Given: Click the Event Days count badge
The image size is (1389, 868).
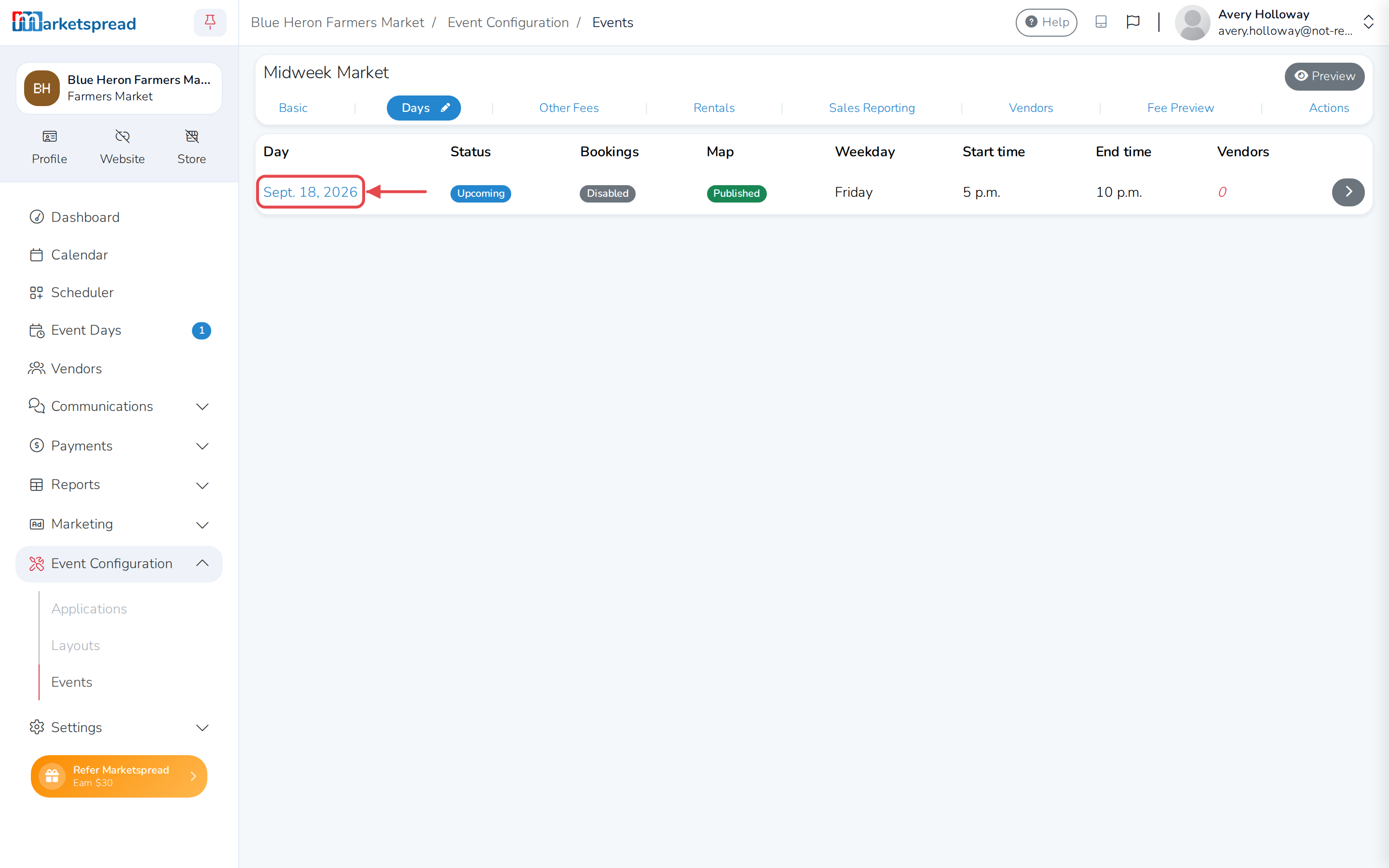Looking at the screenshot, I should 202,331.
